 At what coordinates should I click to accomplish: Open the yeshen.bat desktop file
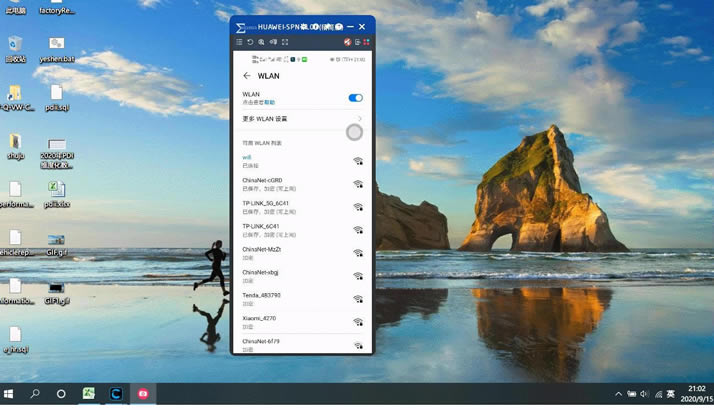(x=57, y=50)
